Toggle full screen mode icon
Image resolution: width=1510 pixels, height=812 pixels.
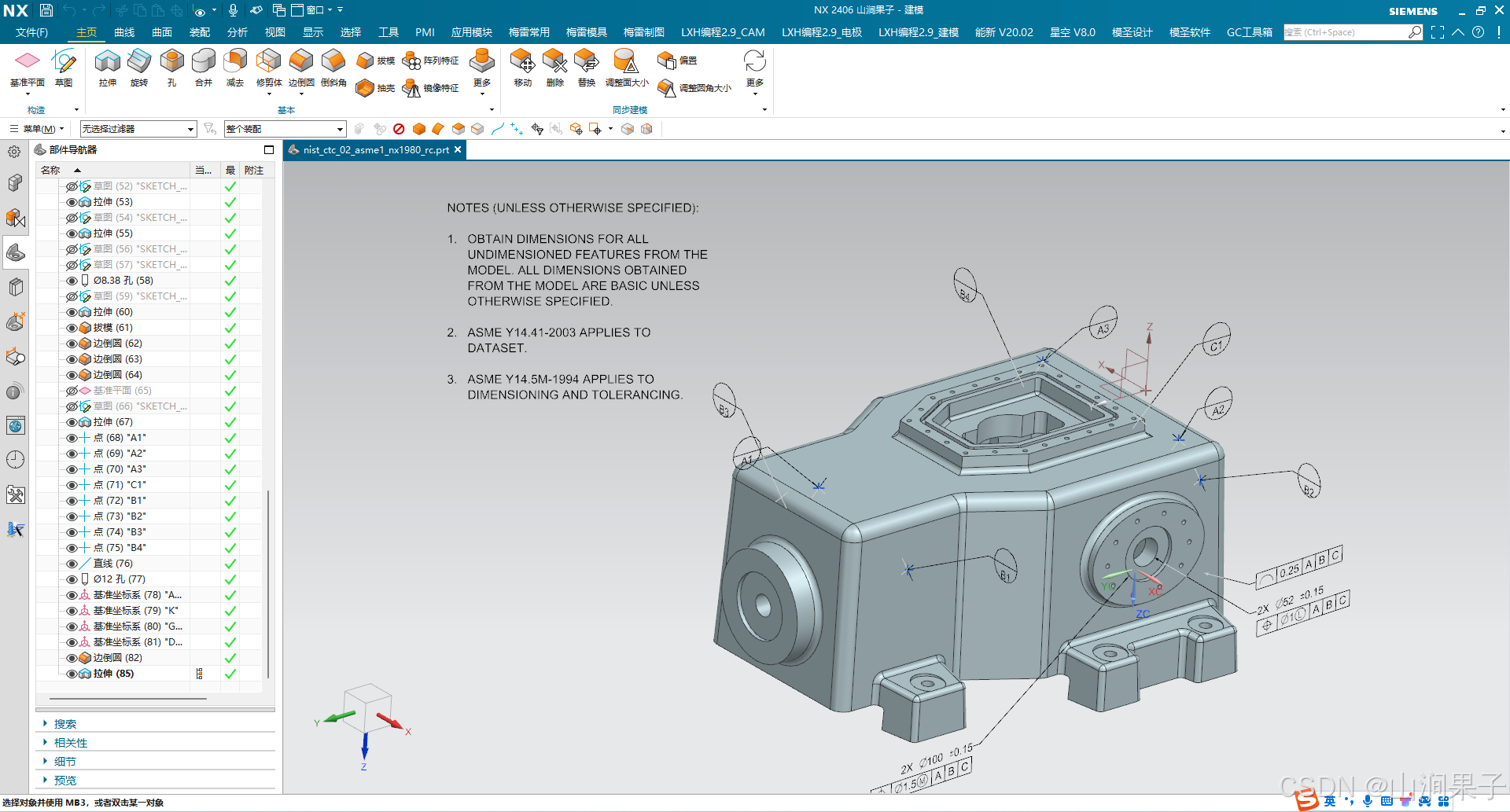pos(1438,32)
